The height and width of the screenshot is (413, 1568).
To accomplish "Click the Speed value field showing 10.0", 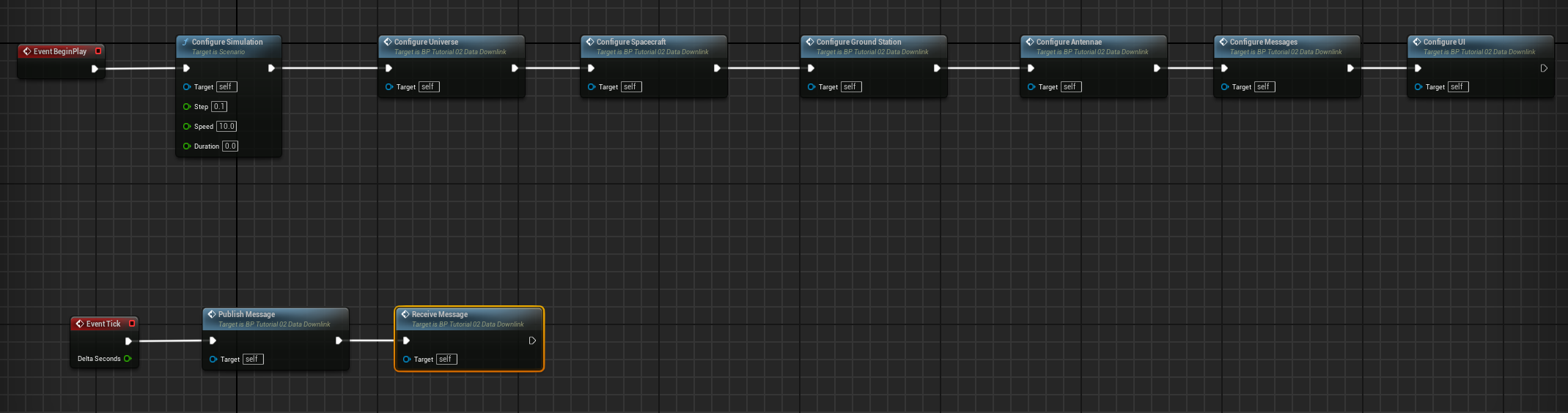I will point(227,127).
